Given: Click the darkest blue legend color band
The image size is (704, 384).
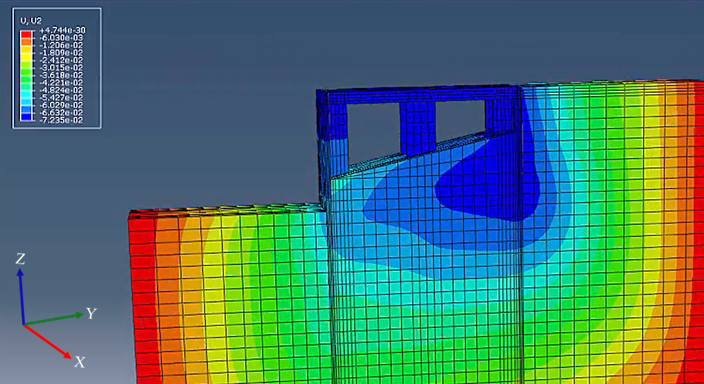Looking at the screenshot, I should [26, 117].
